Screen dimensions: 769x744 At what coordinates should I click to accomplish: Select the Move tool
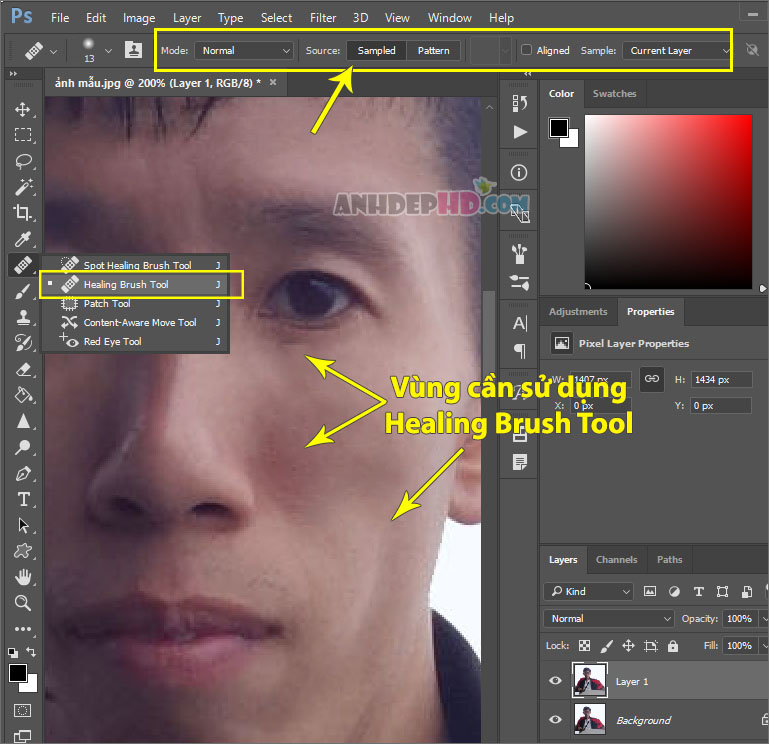tap(23, 109)
